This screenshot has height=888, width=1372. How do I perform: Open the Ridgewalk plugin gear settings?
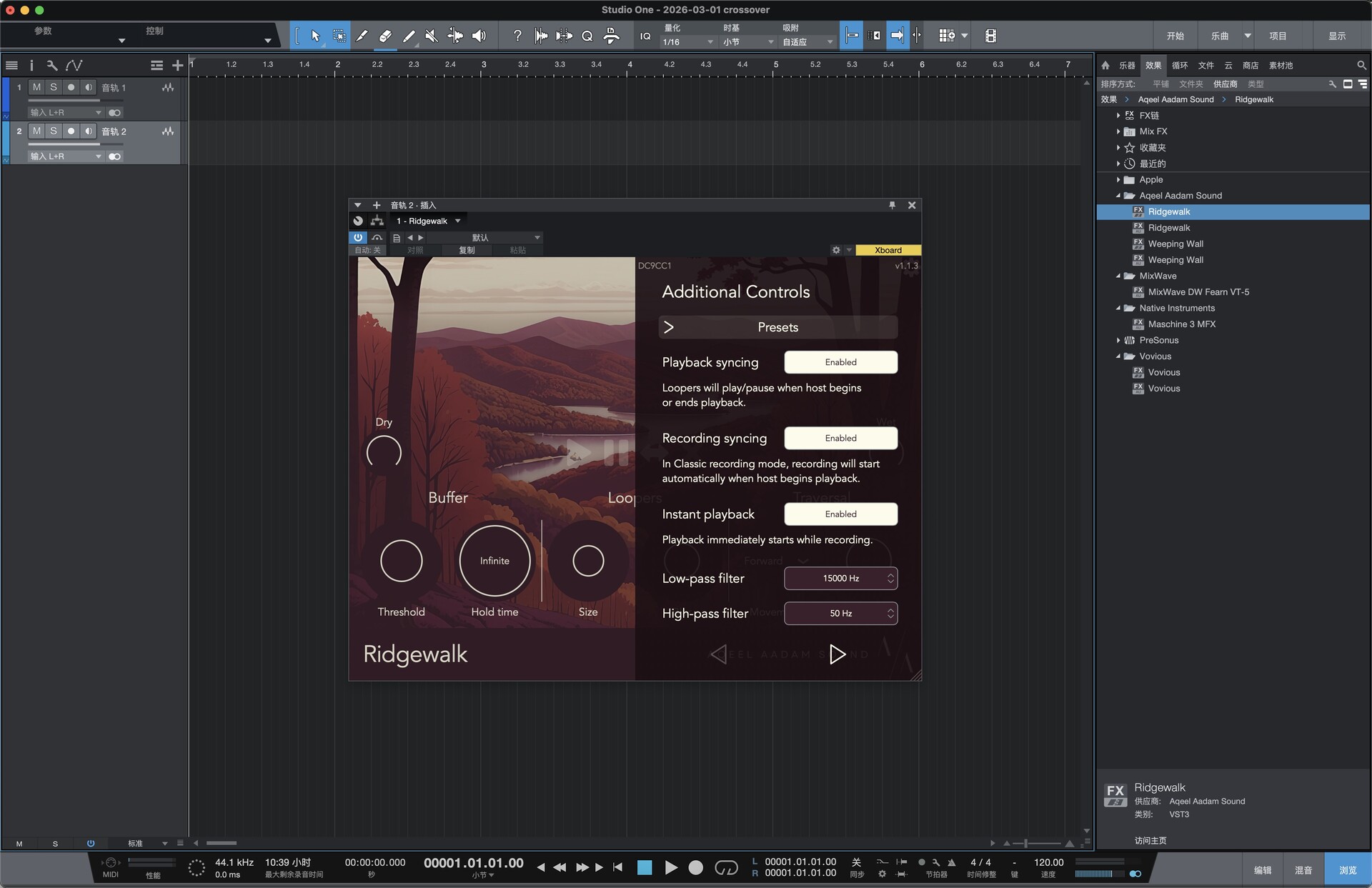[836, 250]
